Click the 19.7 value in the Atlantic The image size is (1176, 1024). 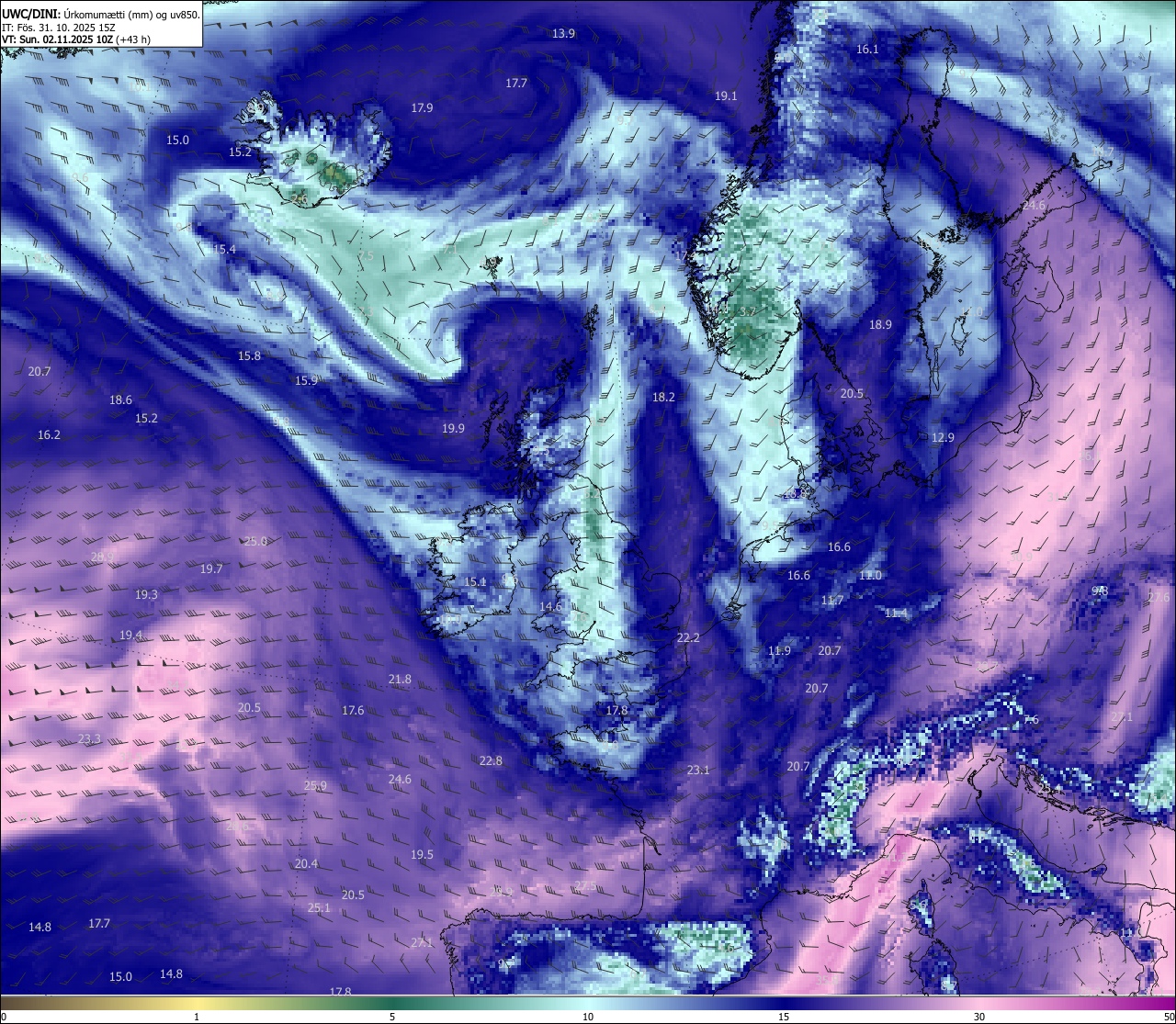[211, 568]
